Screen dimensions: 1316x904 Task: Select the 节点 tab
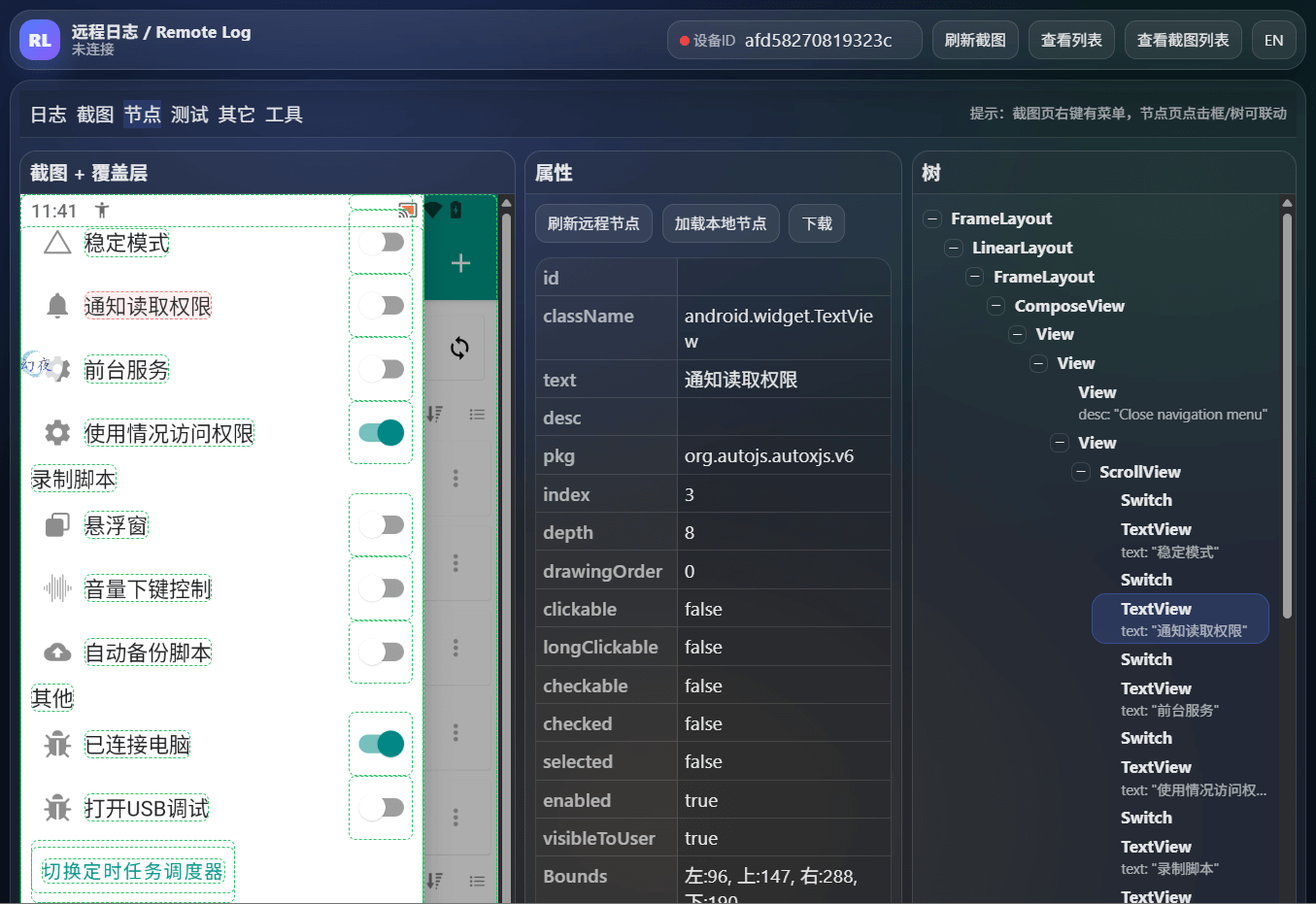pyautogui.click(x=143, y=115)
